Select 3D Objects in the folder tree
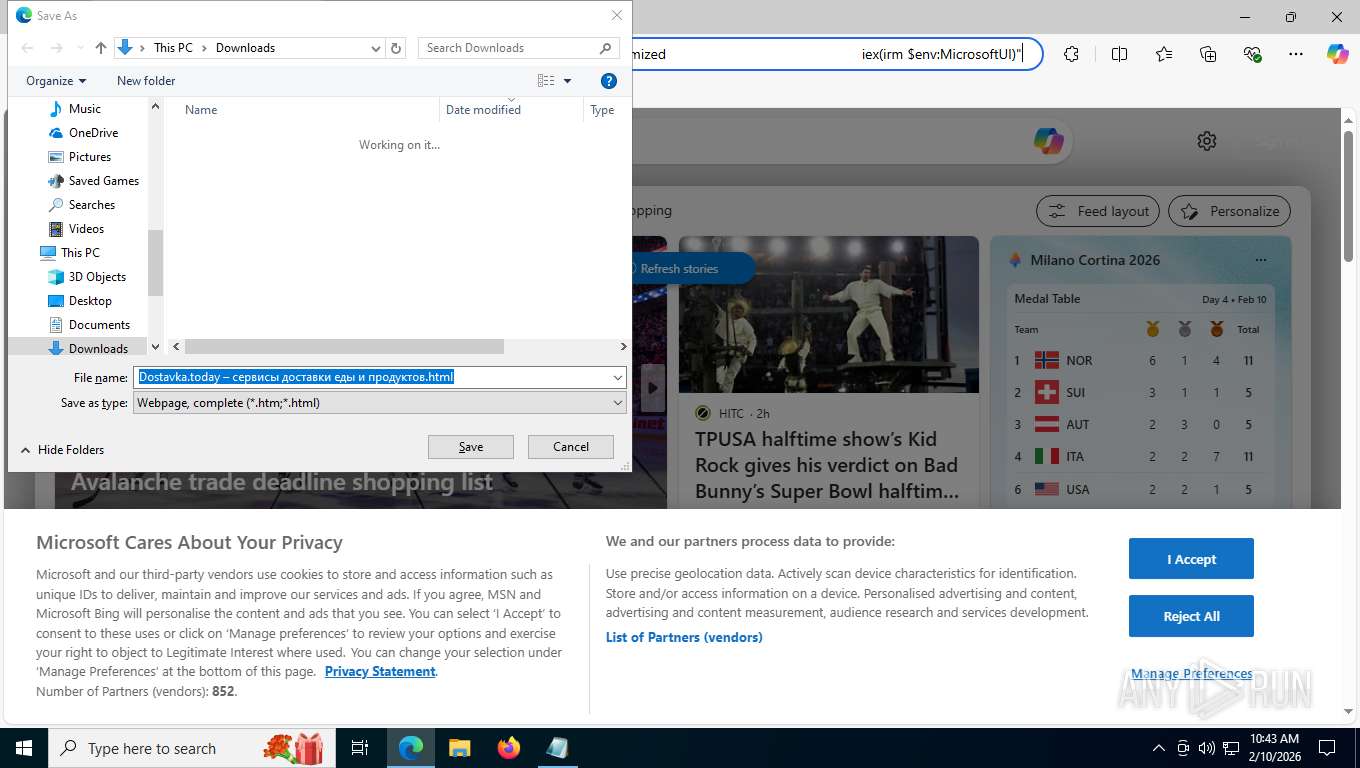 [97, 277]
